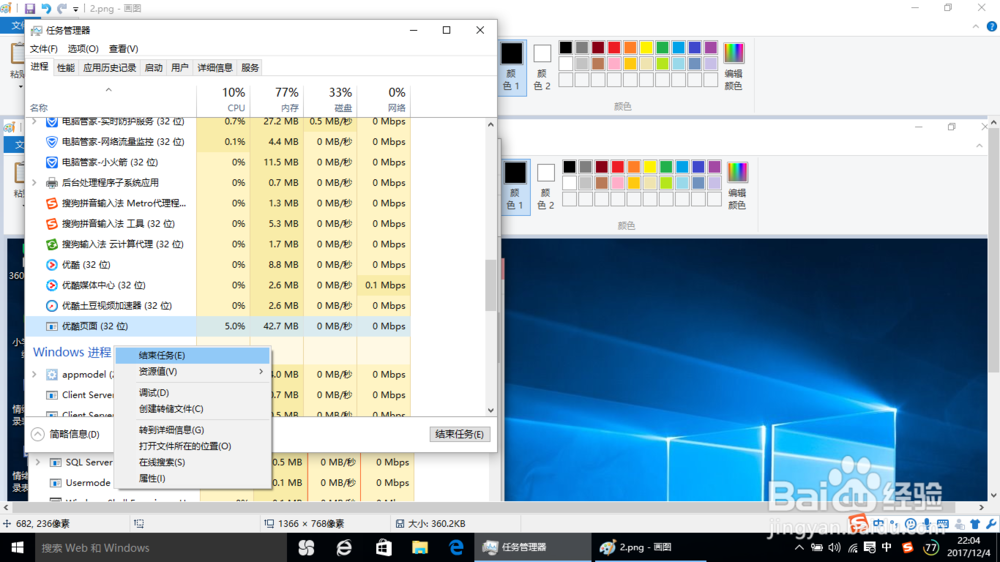Click the Windows Start button
Image resolution: width=1000 pixels, height=562 pixels.
coord(17,547)
